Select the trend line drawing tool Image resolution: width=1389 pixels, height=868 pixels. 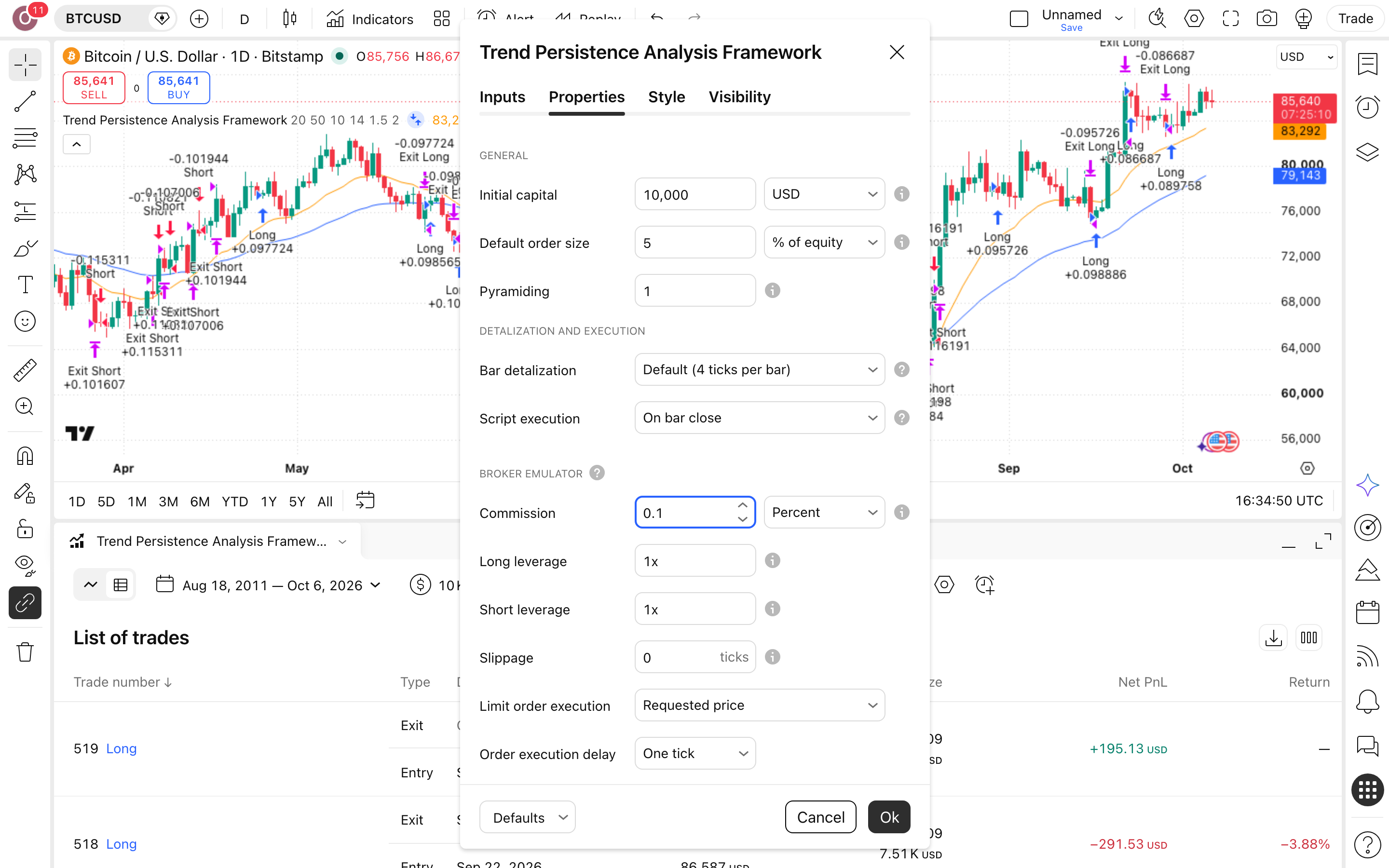coord(25,101)
